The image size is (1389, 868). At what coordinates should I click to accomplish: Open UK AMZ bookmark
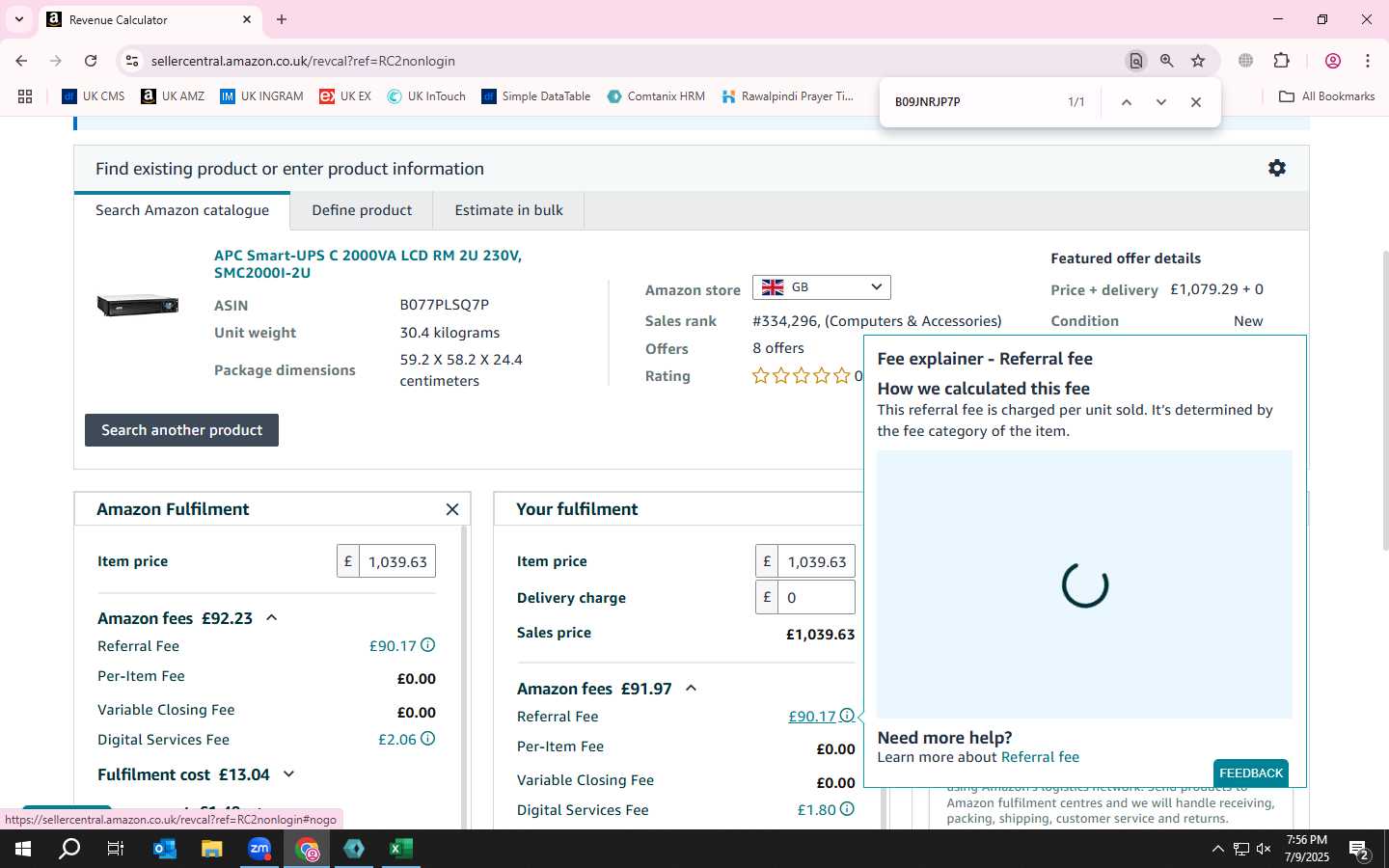[173, 96]
